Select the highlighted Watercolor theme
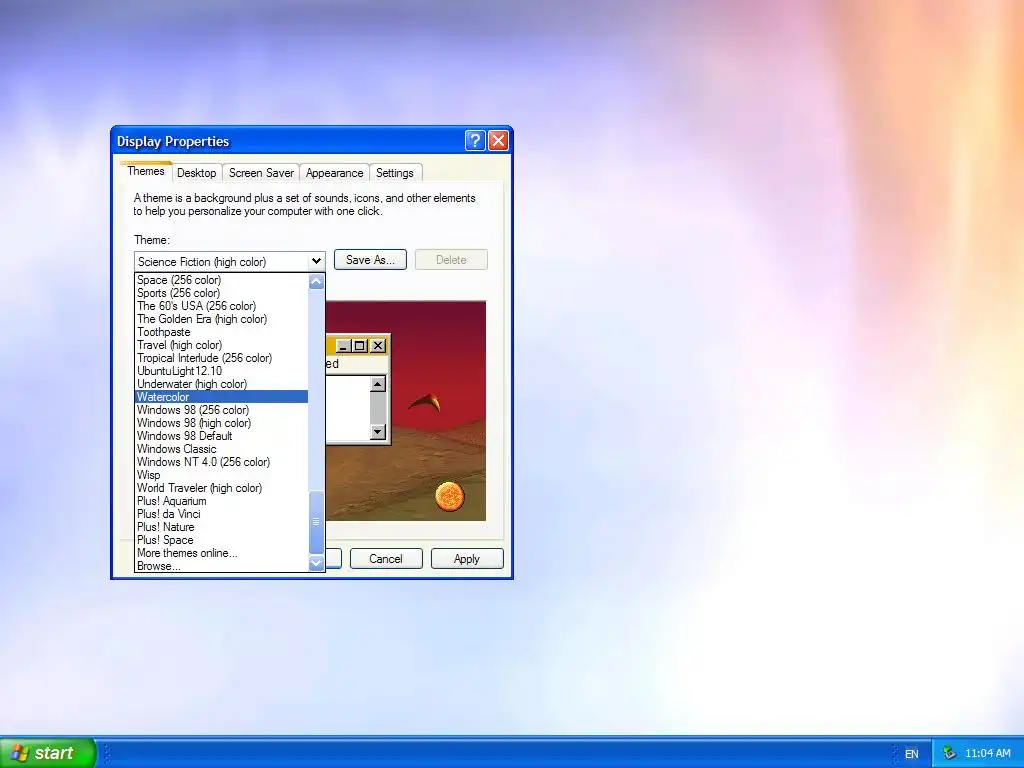Image resolution: width=1024 pixels, height=768 pixels. pyautogui.click(x=221, y=397)
